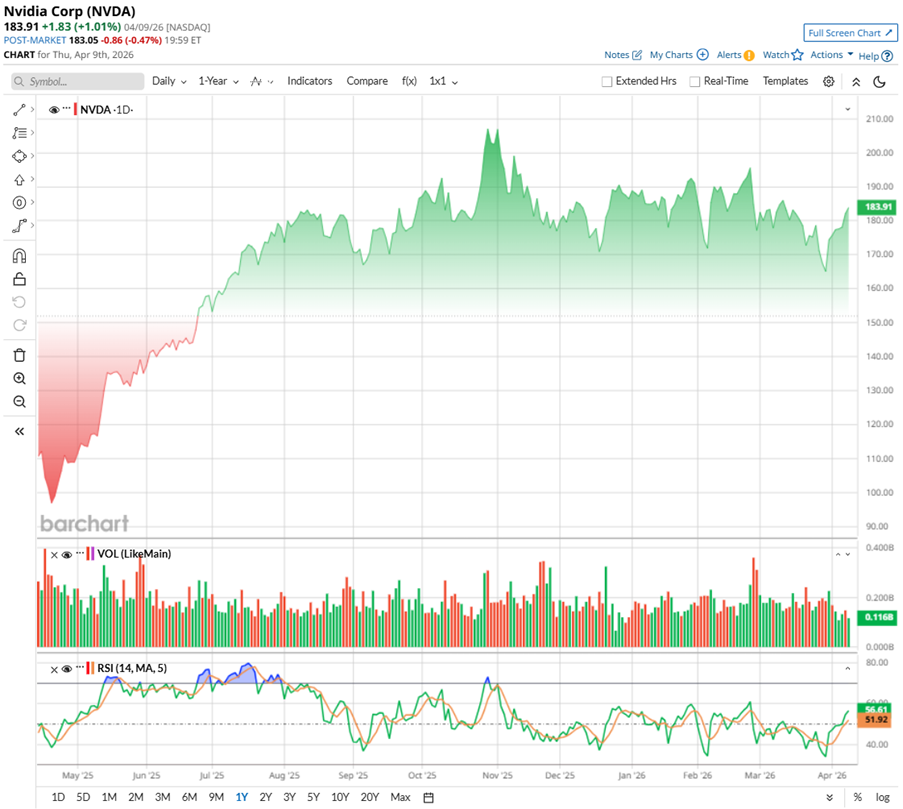Open the Notes link
903x809 pixels.
(x=623, y=55)
